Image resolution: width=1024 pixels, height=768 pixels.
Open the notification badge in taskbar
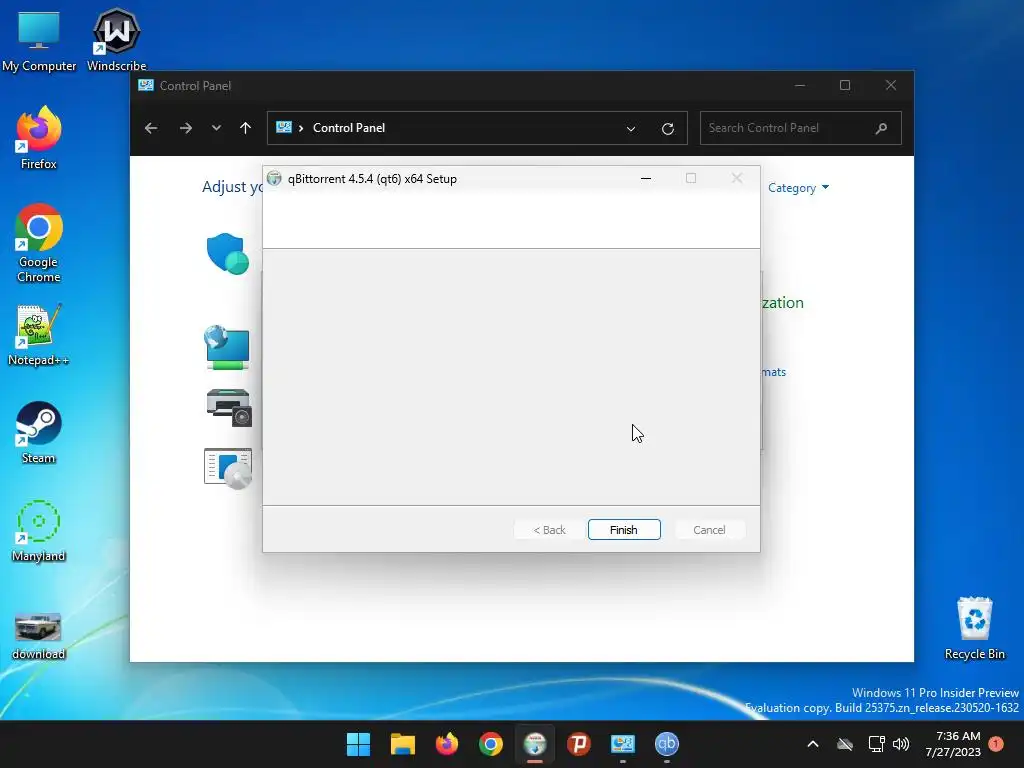[x=996, y=744]
